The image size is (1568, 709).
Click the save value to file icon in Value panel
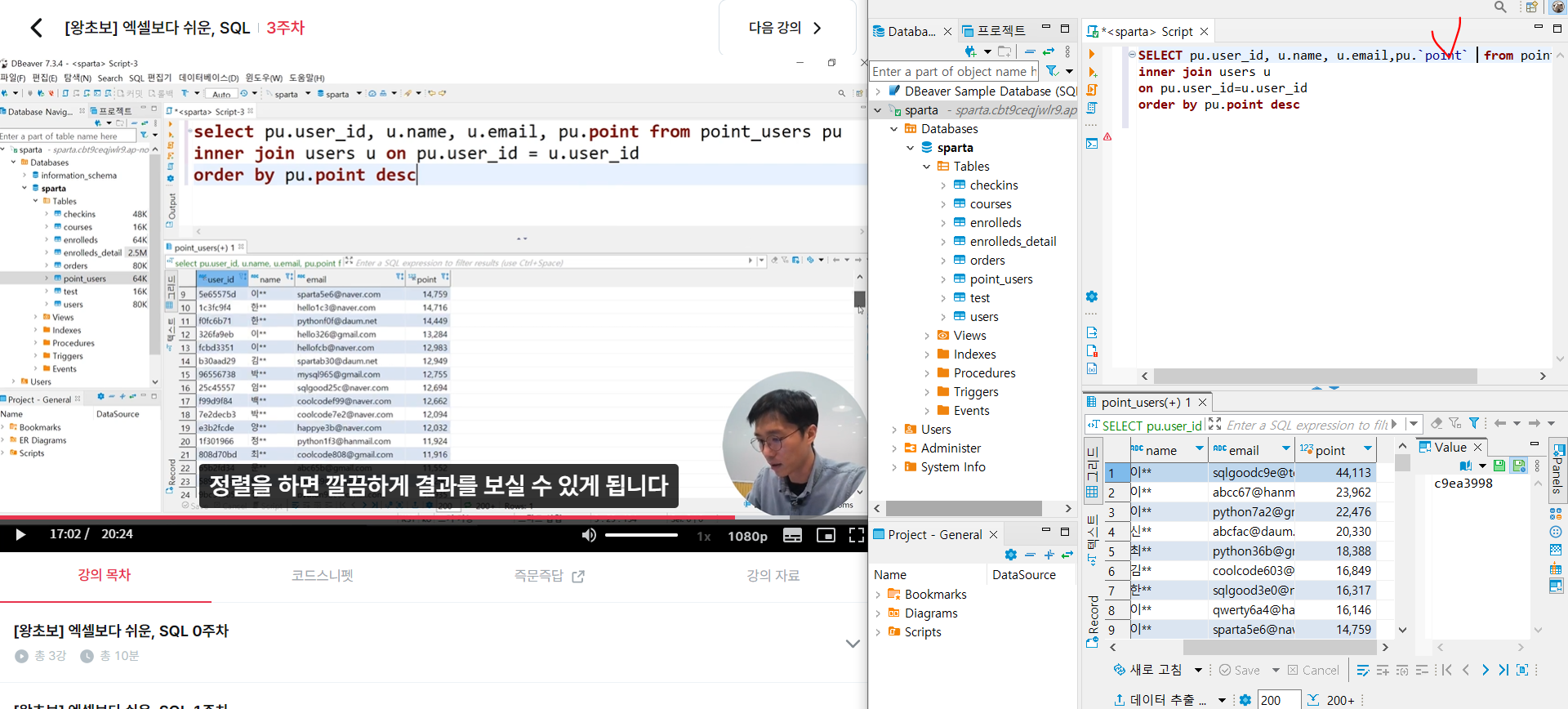1499,466
